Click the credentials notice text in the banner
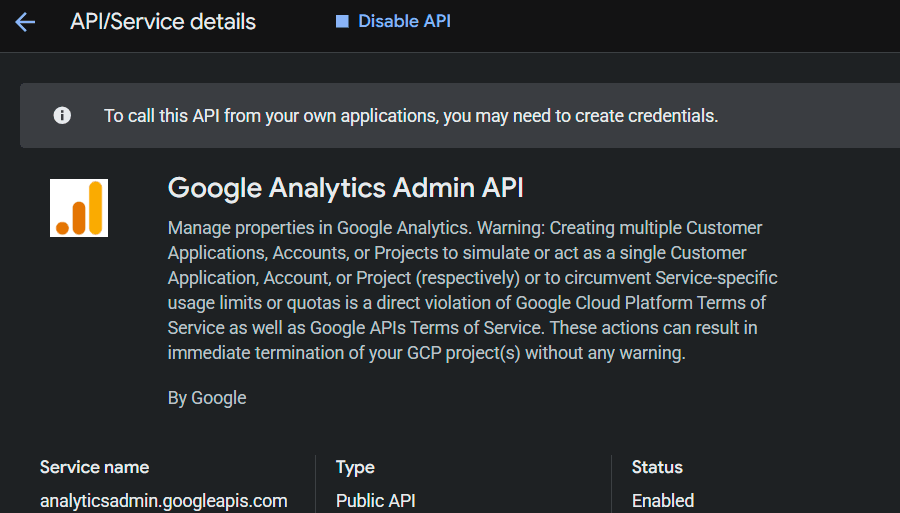Image resolution: width=900 pixels, height=513 pixels. coord(411,116)
